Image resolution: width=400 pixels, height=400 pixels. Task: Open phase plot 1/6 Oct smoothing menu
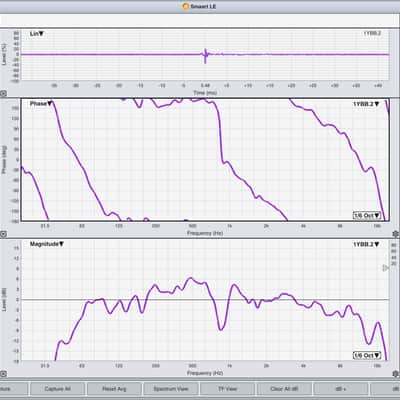tap(367, 215)
